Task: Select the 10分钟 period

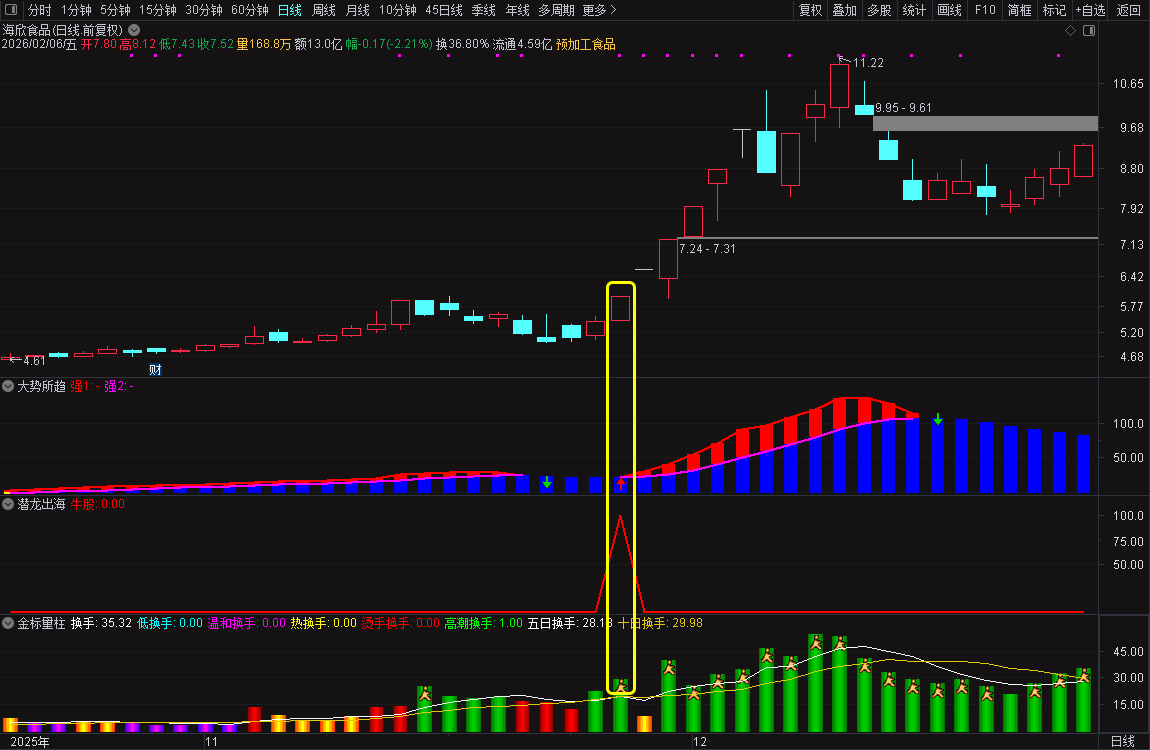Action: [398, 10]
